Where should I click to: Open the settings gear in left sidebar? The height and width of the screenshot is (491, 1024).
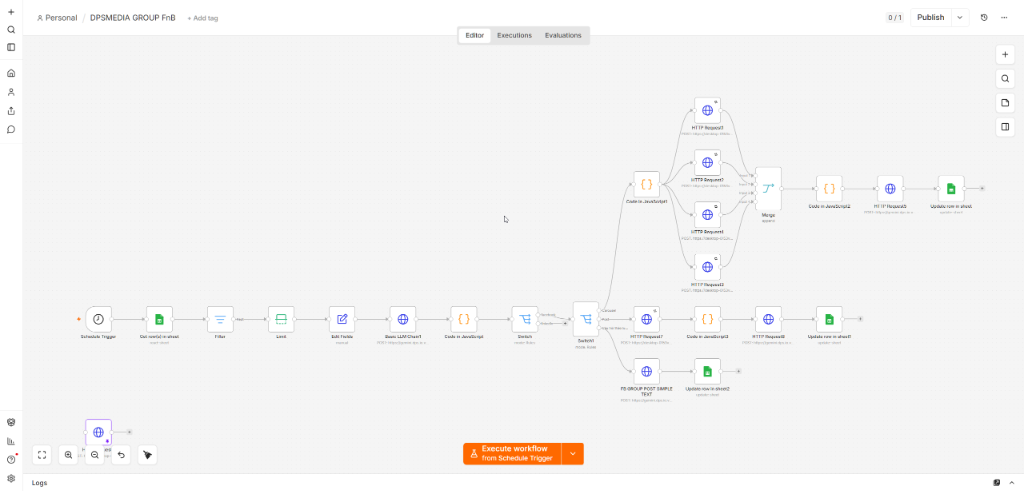click(11, 478)
